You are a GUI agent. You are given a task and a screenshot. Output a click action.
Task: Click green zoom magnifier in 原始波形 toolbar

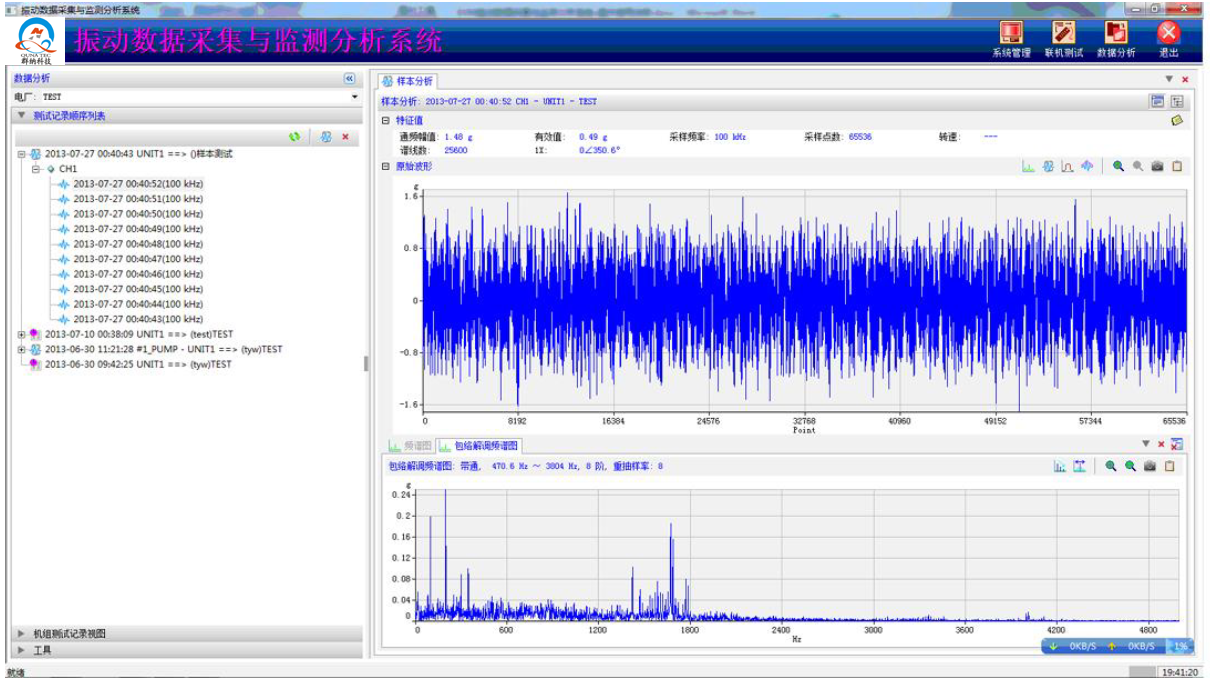(x=1118, y=167)
